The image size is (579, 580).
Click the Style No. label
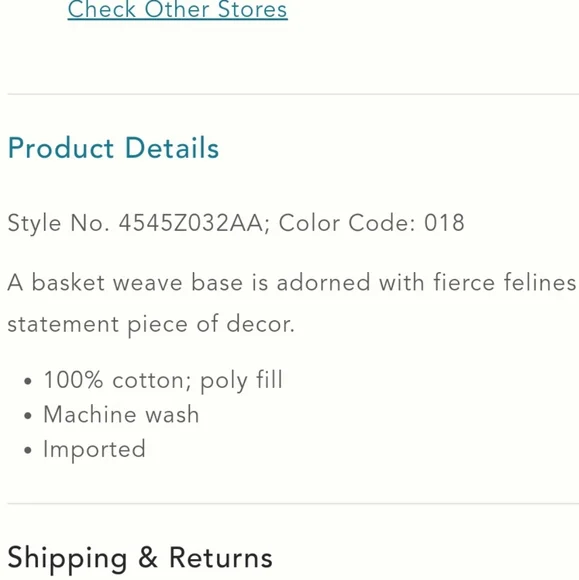(58, 223)
